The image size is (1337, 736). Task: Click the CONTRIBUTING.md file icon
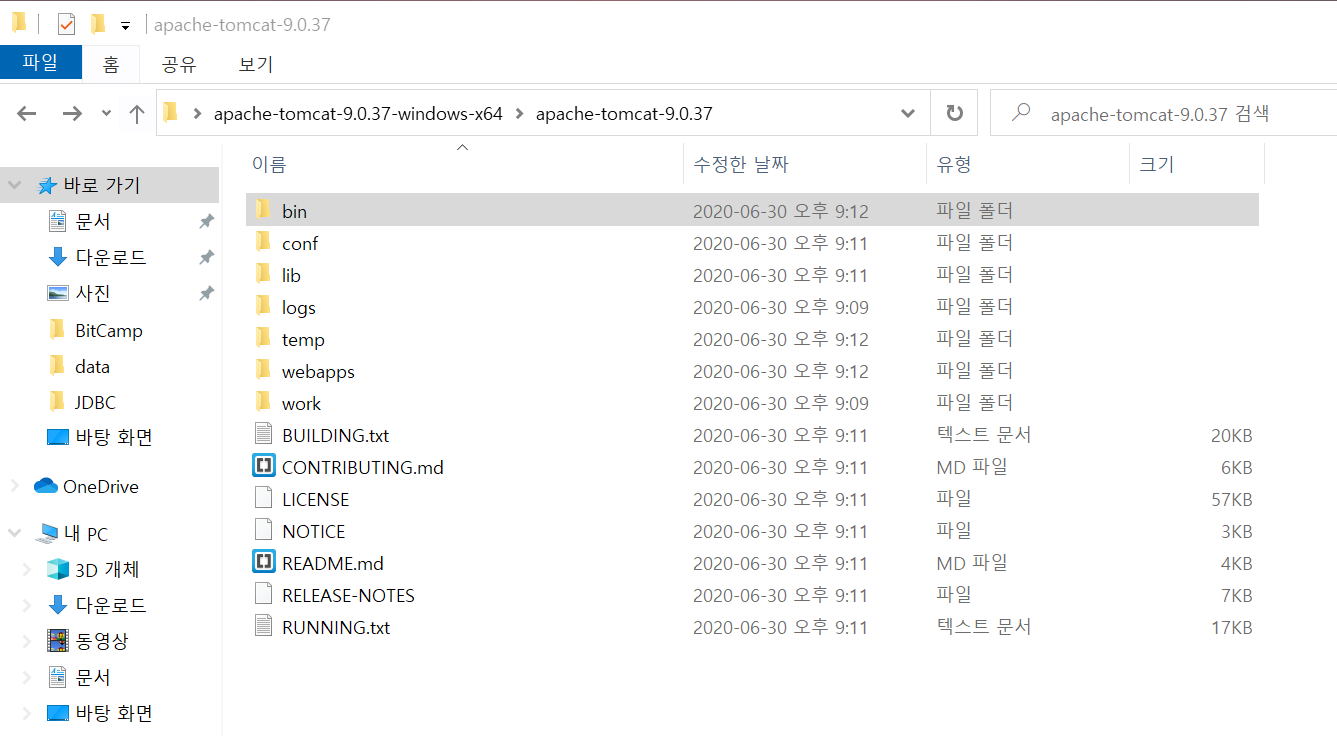[263, 466]
